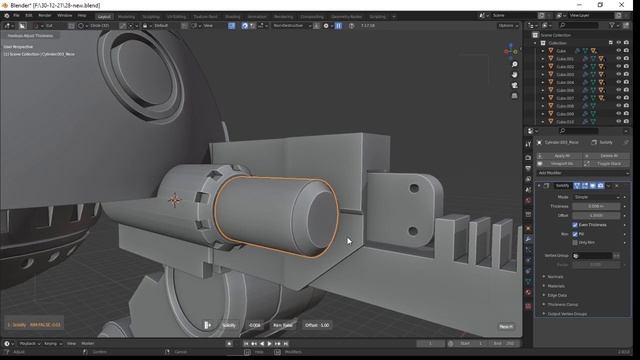This screenshot has height=360, width=640.
Task: Click the hand pan-view icon in the viewport
Action: click(x=515, y=75)
